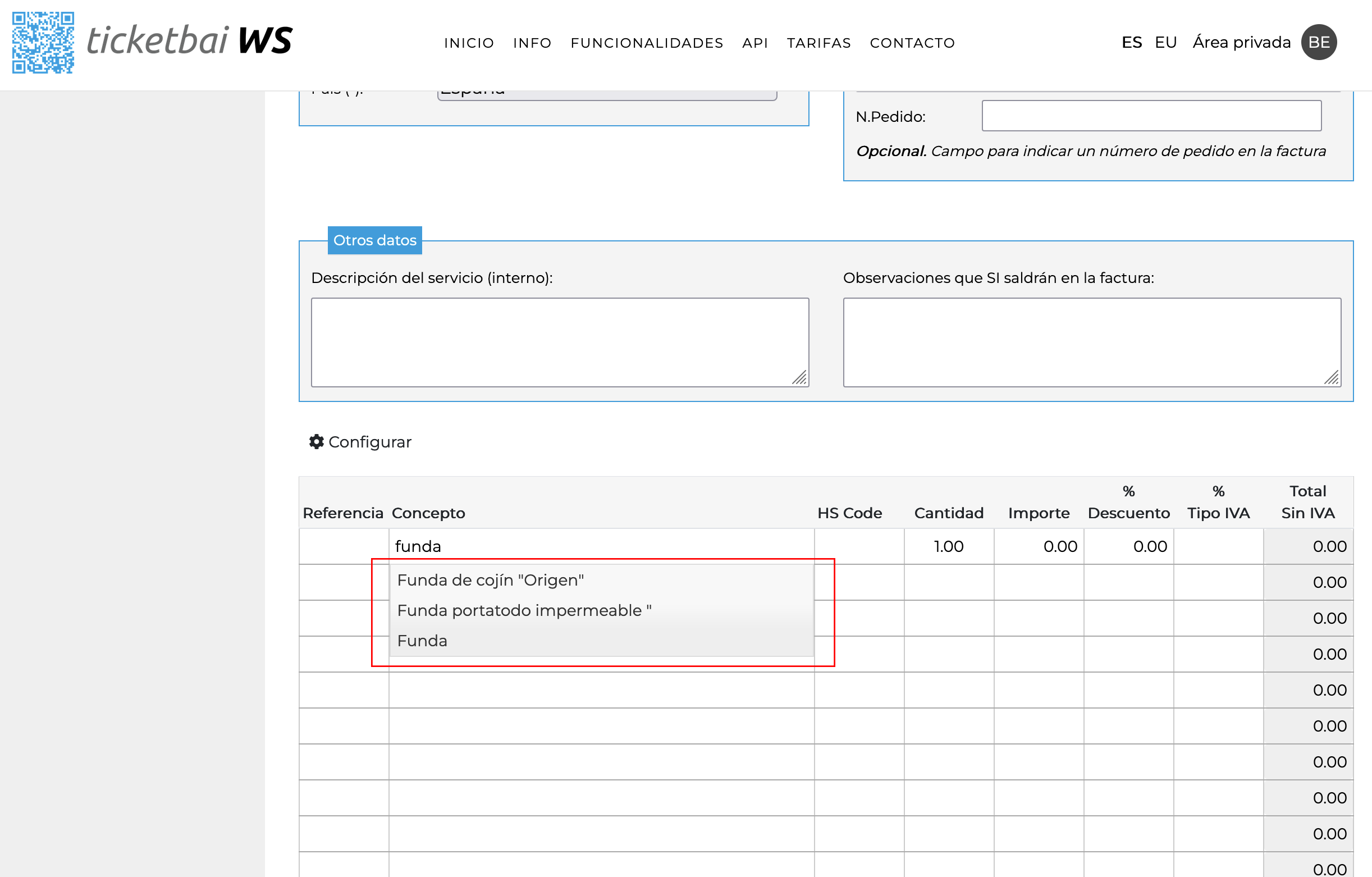Image resolution: width=1372 pixels, height=877 pixels.
Task: Open the INICIO menu item
Action: click(x=469, y=43)
